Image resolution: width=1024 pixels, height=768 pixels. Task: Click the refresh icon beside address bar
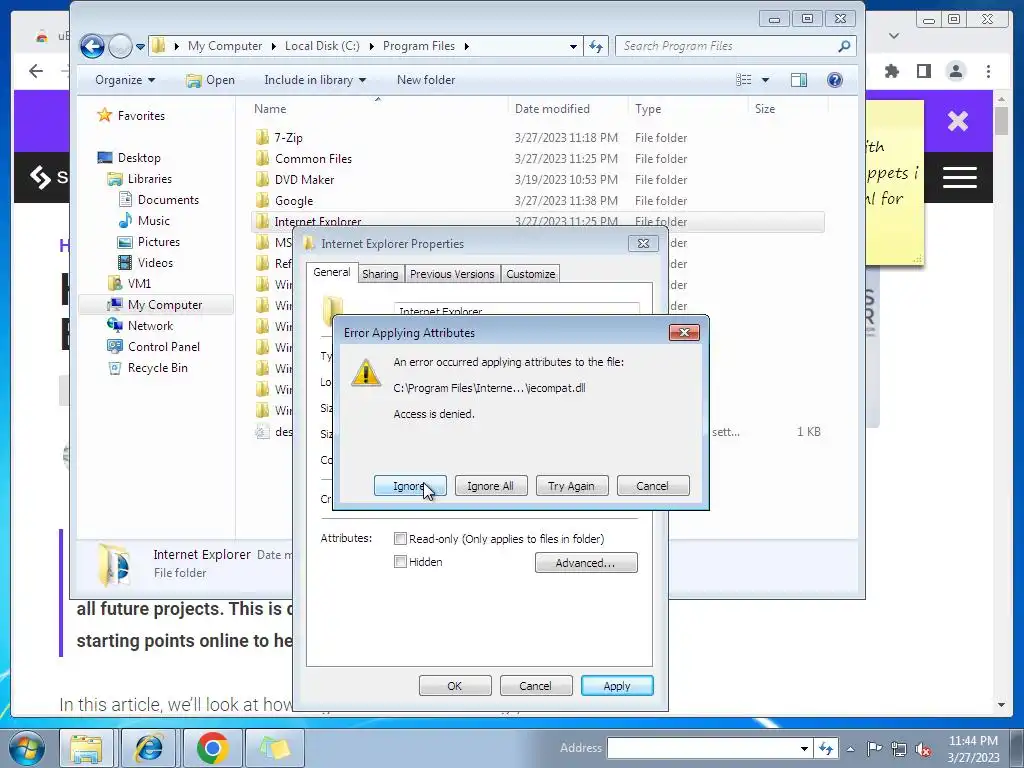click(x=596, y=46)
